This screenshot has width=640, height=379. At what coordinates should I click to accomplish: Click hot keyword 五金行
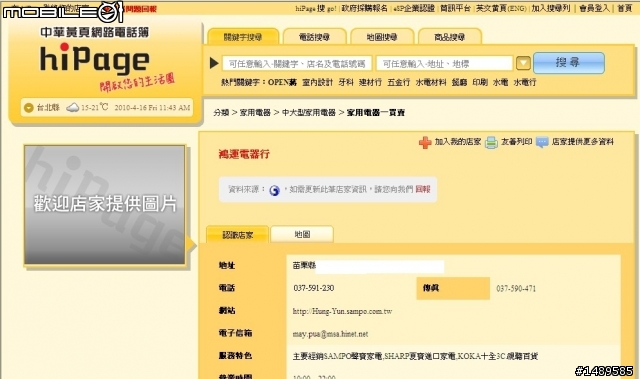[398, 82]
